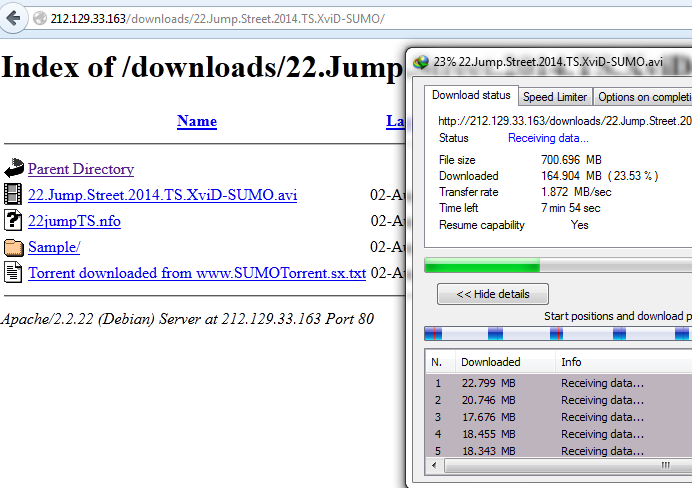Open the 22.Jump.Street.2014.TS.XviD-SUMO.avi link
Screen dimensions: 692x488
click(162, 195)
